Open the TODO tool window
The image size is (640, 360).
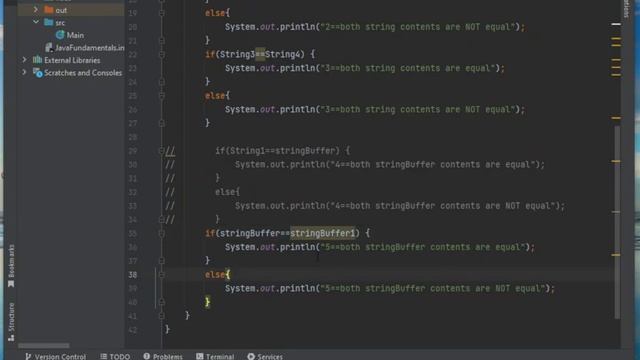116,356
